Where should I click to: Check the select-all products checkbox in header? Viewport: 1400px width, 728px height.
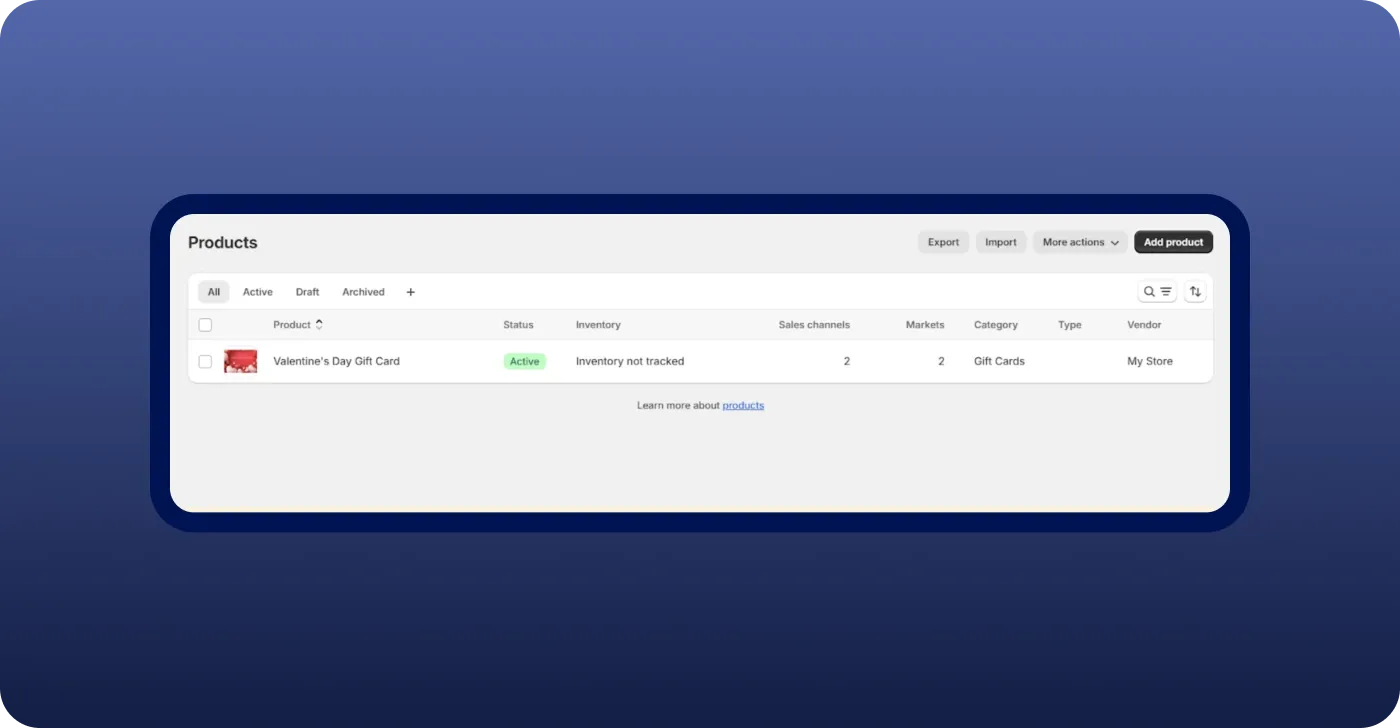(205, 325)
